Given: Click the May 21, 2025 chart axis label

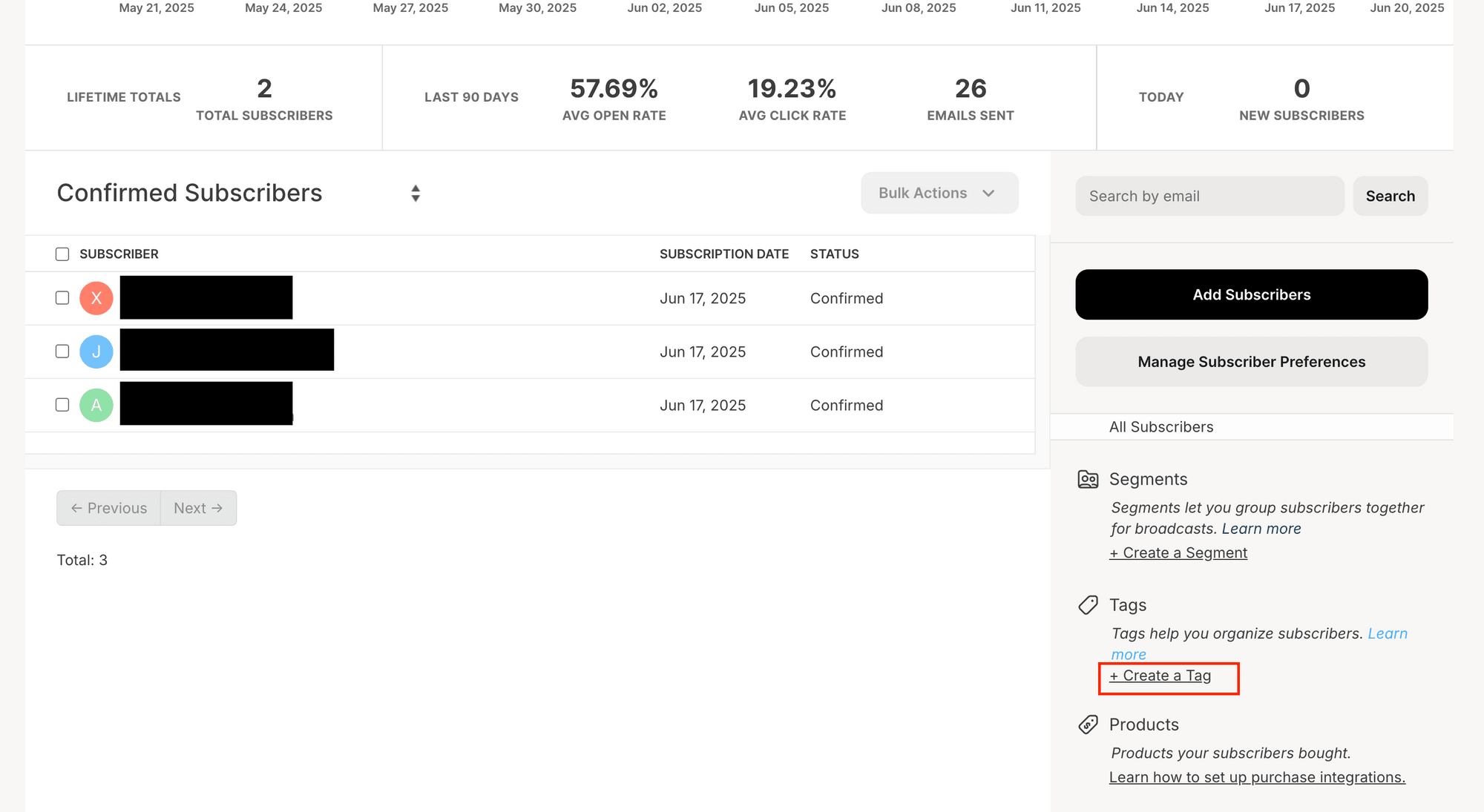Looking at the screenshot, I should pos(157,8).
